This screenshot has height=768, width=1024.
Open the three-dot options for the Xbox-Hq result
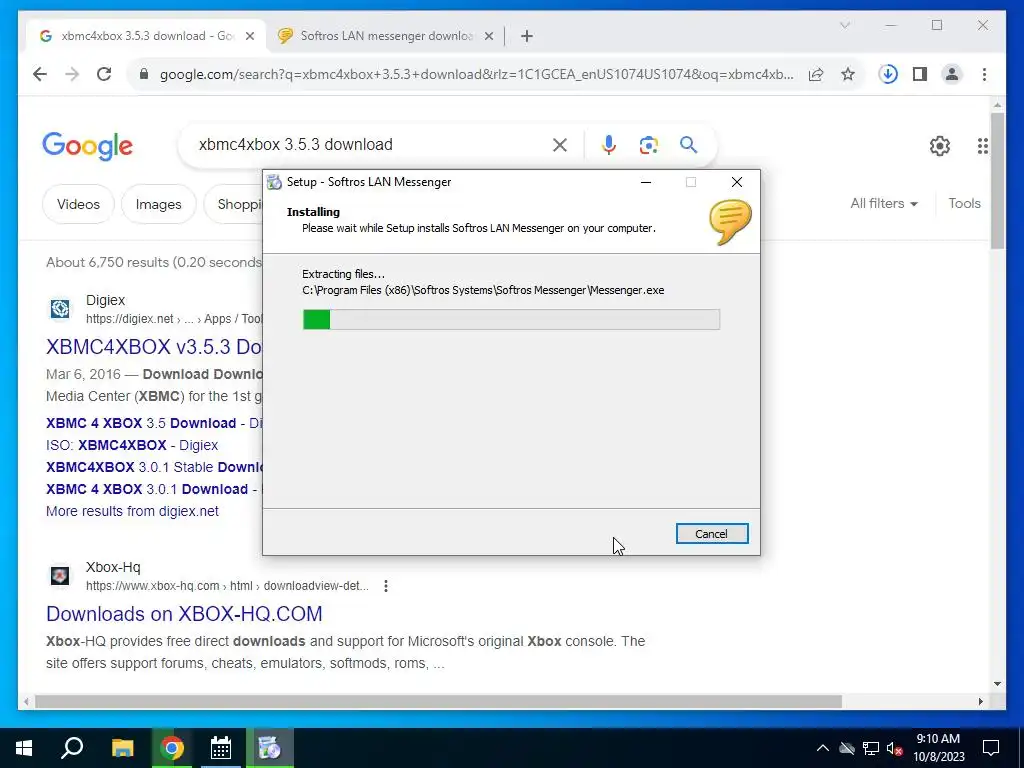[386, 586]
